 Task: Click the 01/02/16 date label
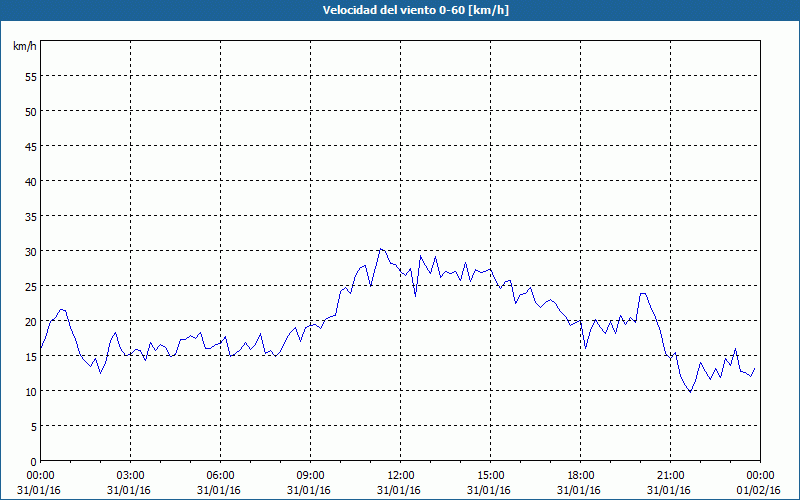point(759,490)
